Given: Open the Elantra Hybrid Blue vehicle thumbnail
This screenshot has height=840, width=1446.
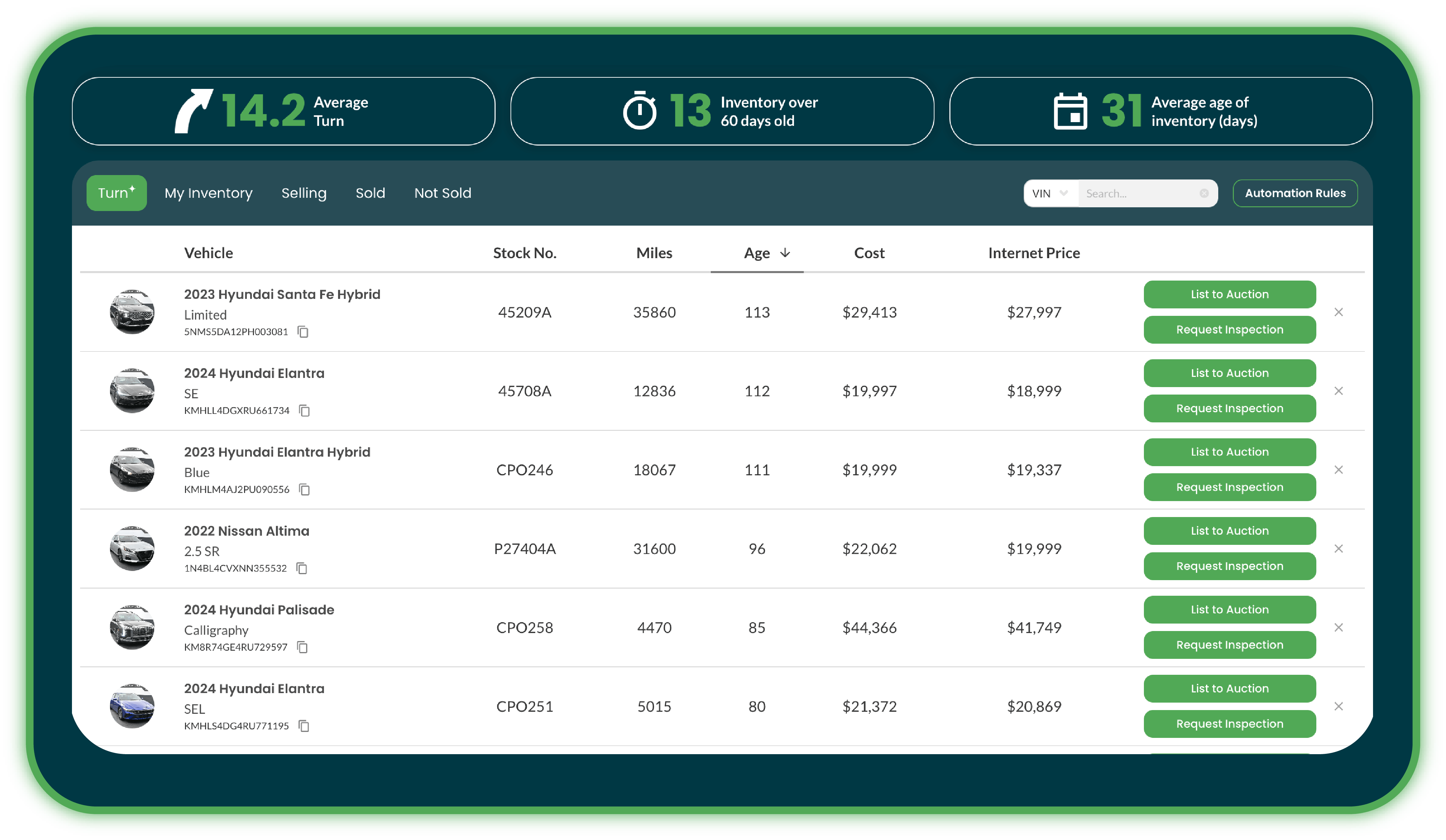Looking at the screenshot, I should click(132, 470).
